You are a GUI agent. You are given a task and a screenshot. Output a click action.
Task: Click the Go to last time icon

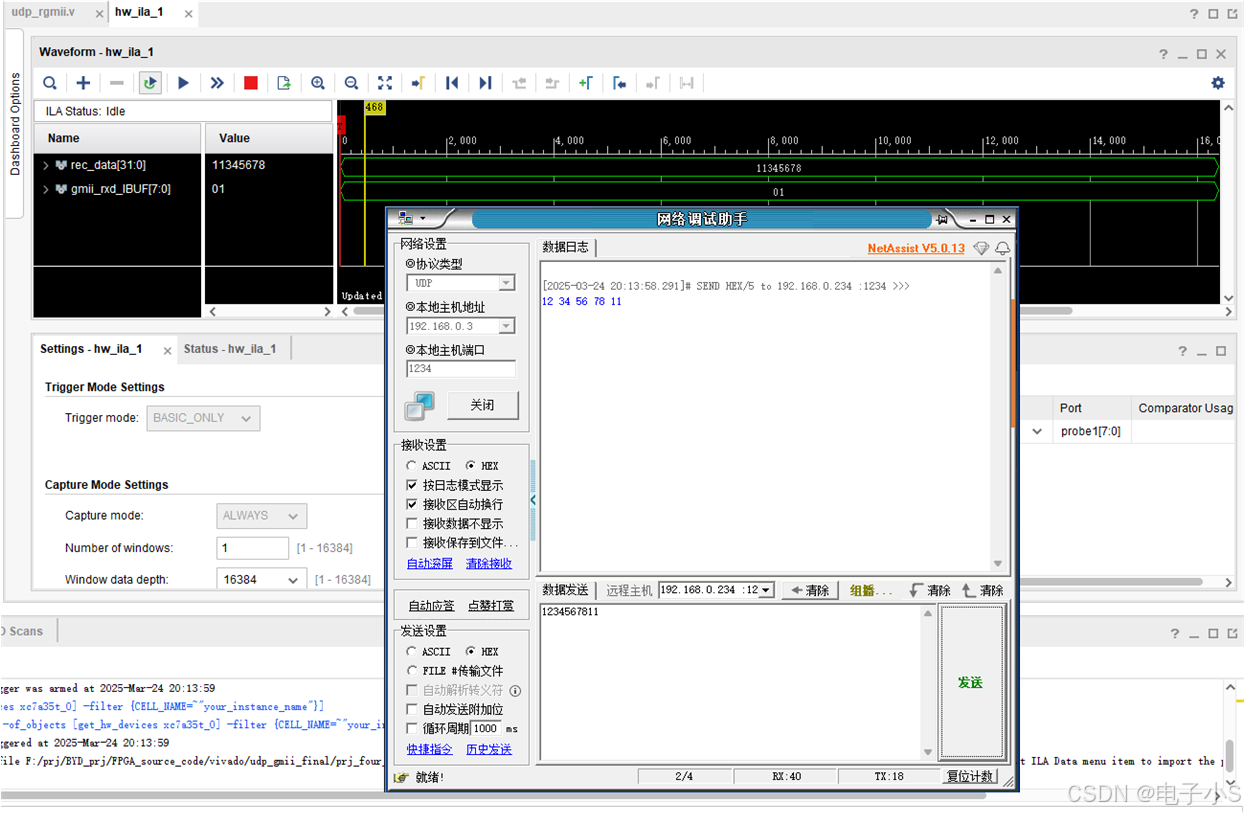click(x=485, y=83)
